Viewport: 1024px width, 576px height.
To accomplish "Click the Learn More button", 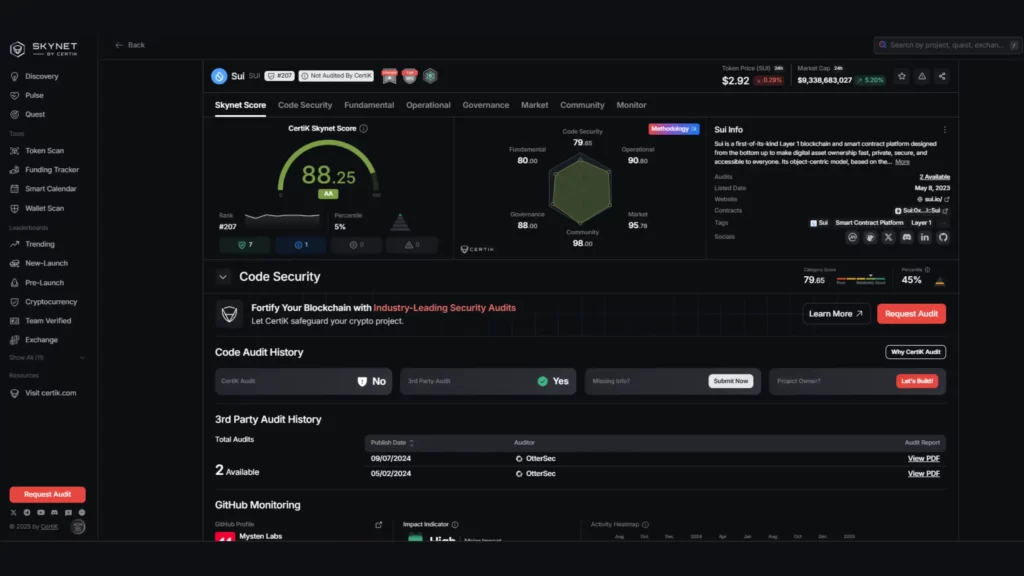I will (836, 314).
